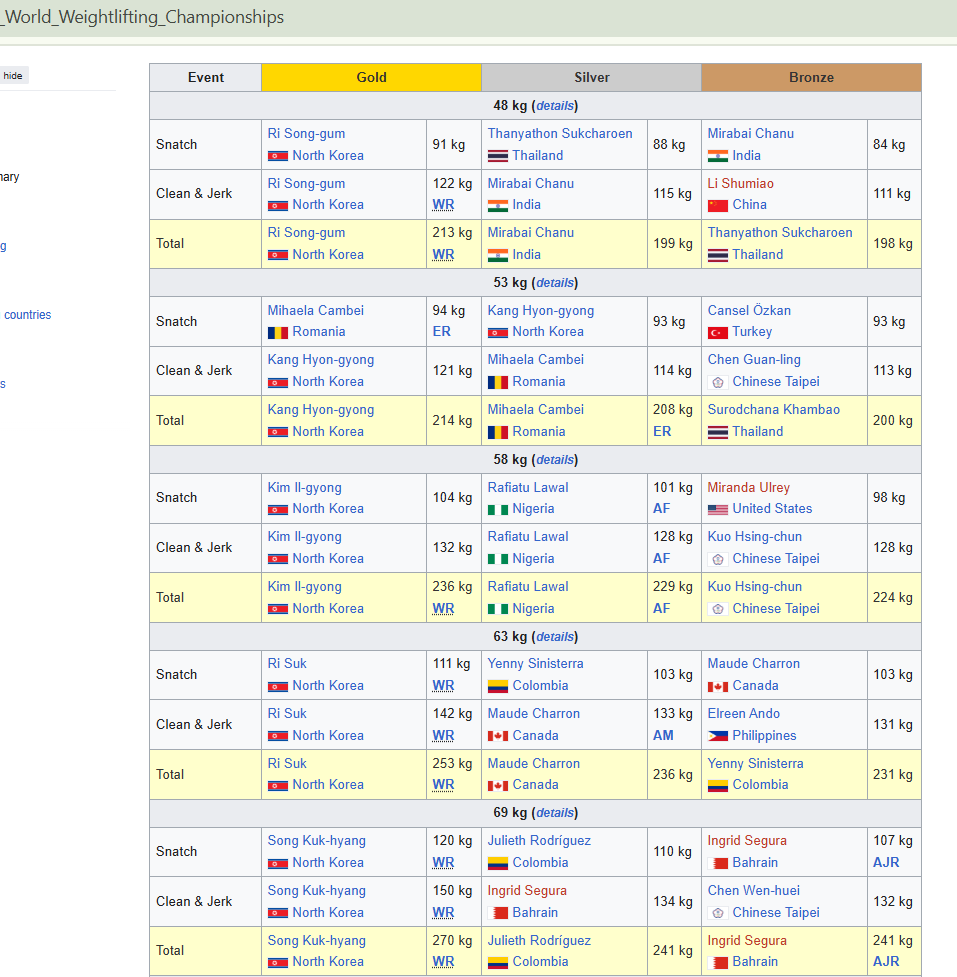Open the details link for 48 kg
The image size is (957, 977).
click(x=555, y=106)
